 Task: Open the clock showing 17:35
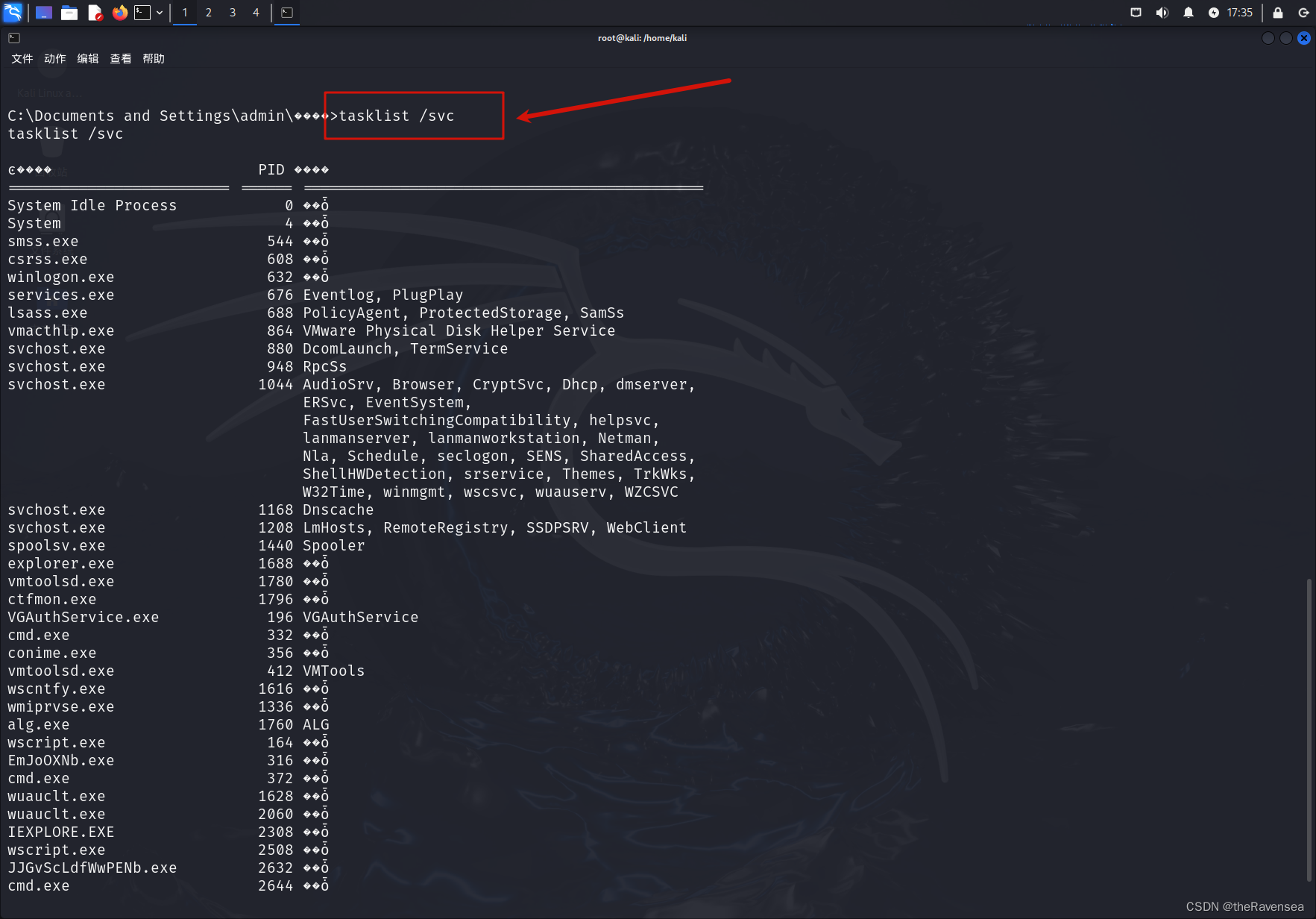coord(1240,13)
